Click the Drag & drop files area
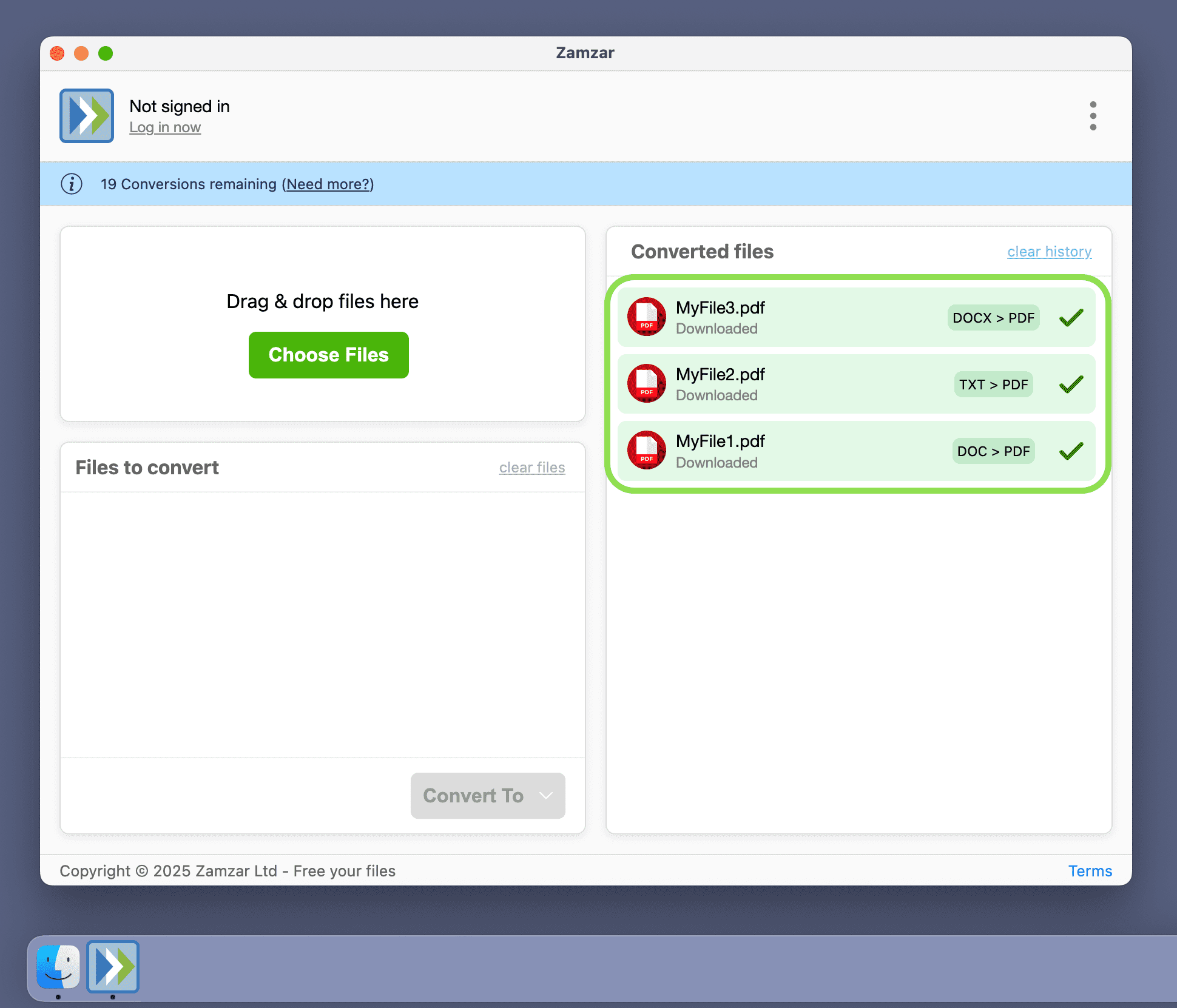1177x1008 pixels. click(x=322, y=301)
